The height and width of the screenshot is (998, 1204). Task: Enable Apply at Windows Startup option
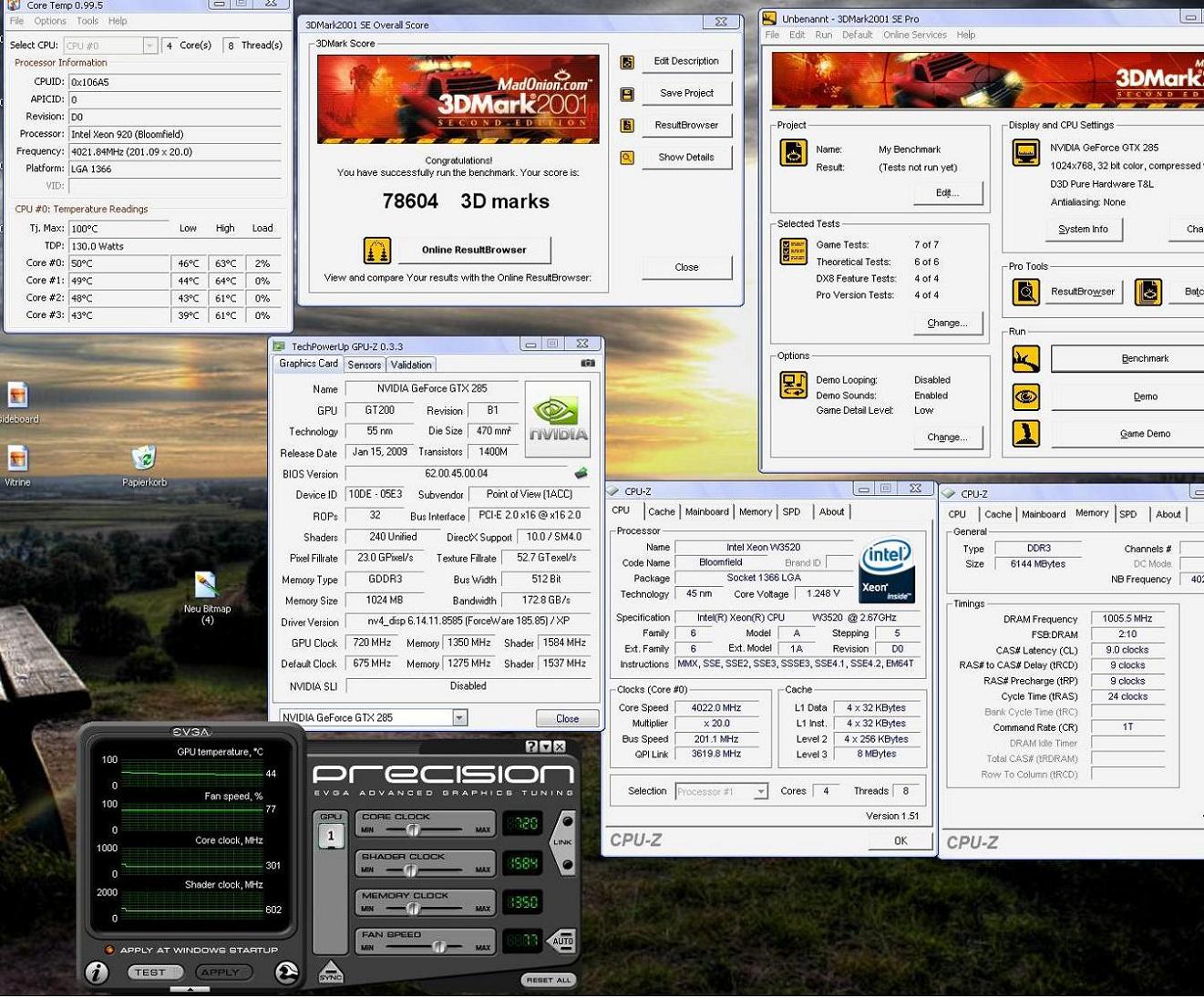(110, 950)
